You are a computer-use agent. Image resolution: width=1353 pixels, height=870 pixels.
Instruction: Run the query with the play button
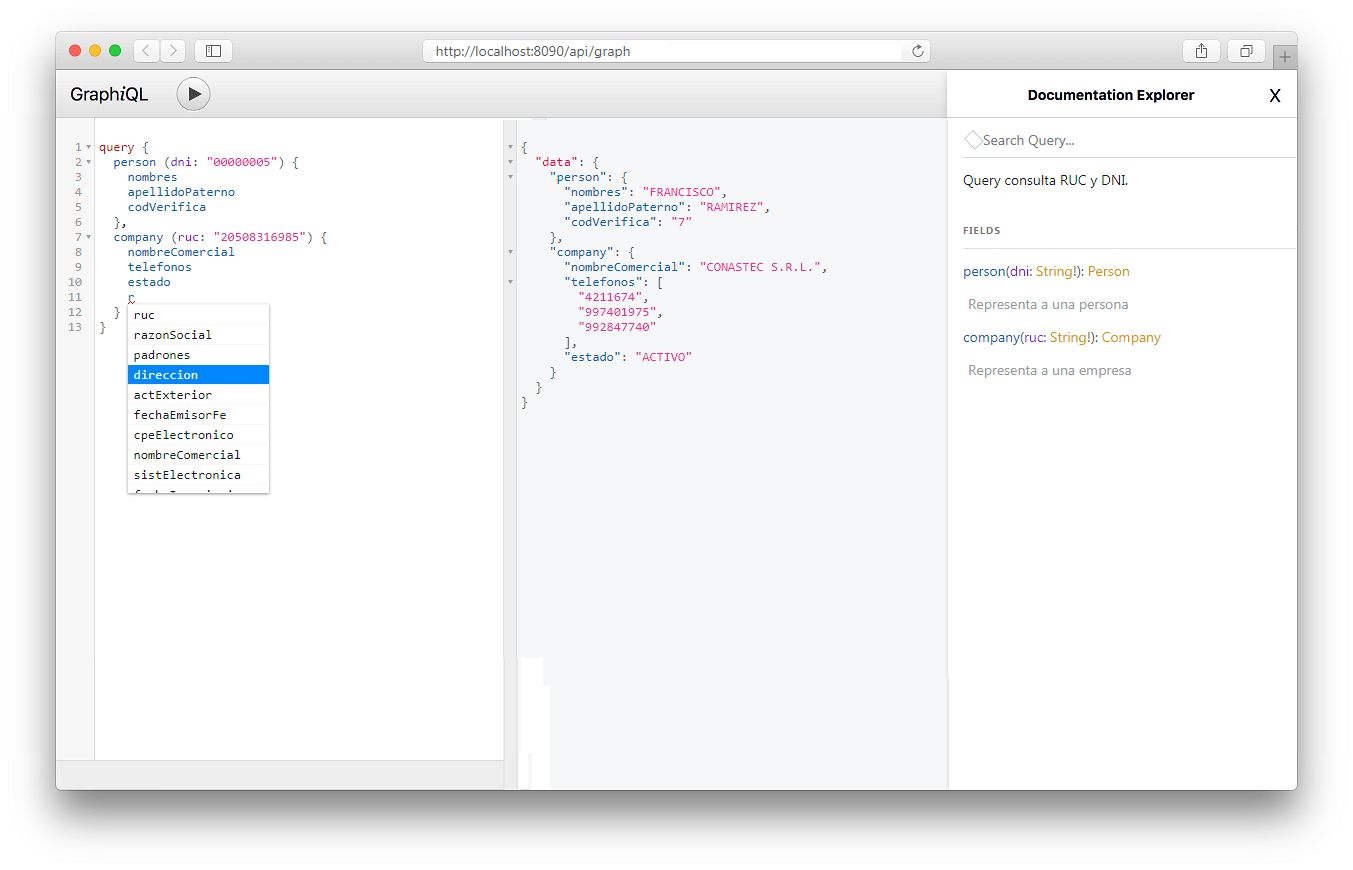coord(193,94)
